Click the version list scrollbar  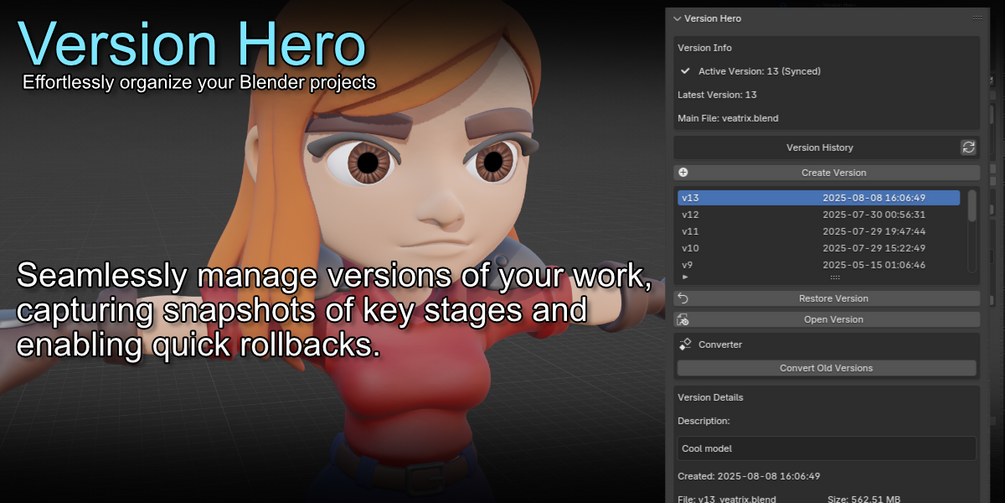(972, 206)
